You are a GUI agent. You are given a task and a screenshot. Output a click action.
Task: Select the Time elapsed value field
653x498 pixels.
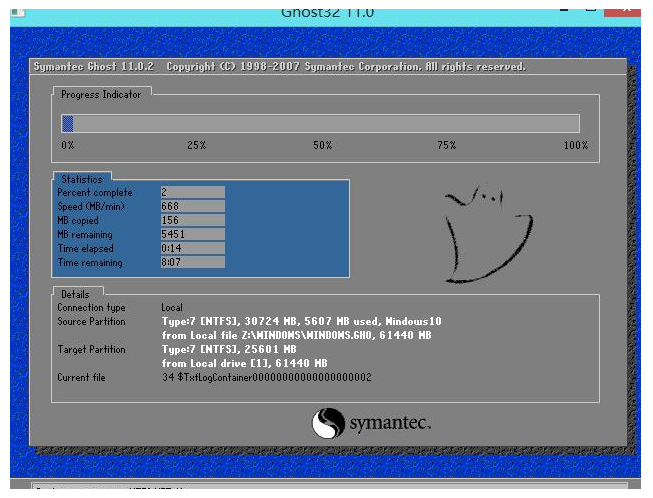tap(192, 248)
